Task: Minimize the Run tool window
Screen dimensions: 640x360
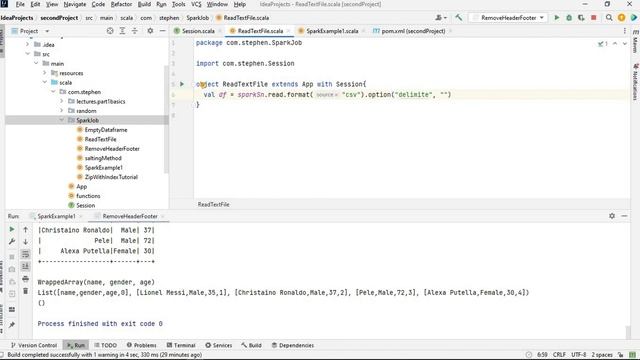Action: click(x=624, y=216)
